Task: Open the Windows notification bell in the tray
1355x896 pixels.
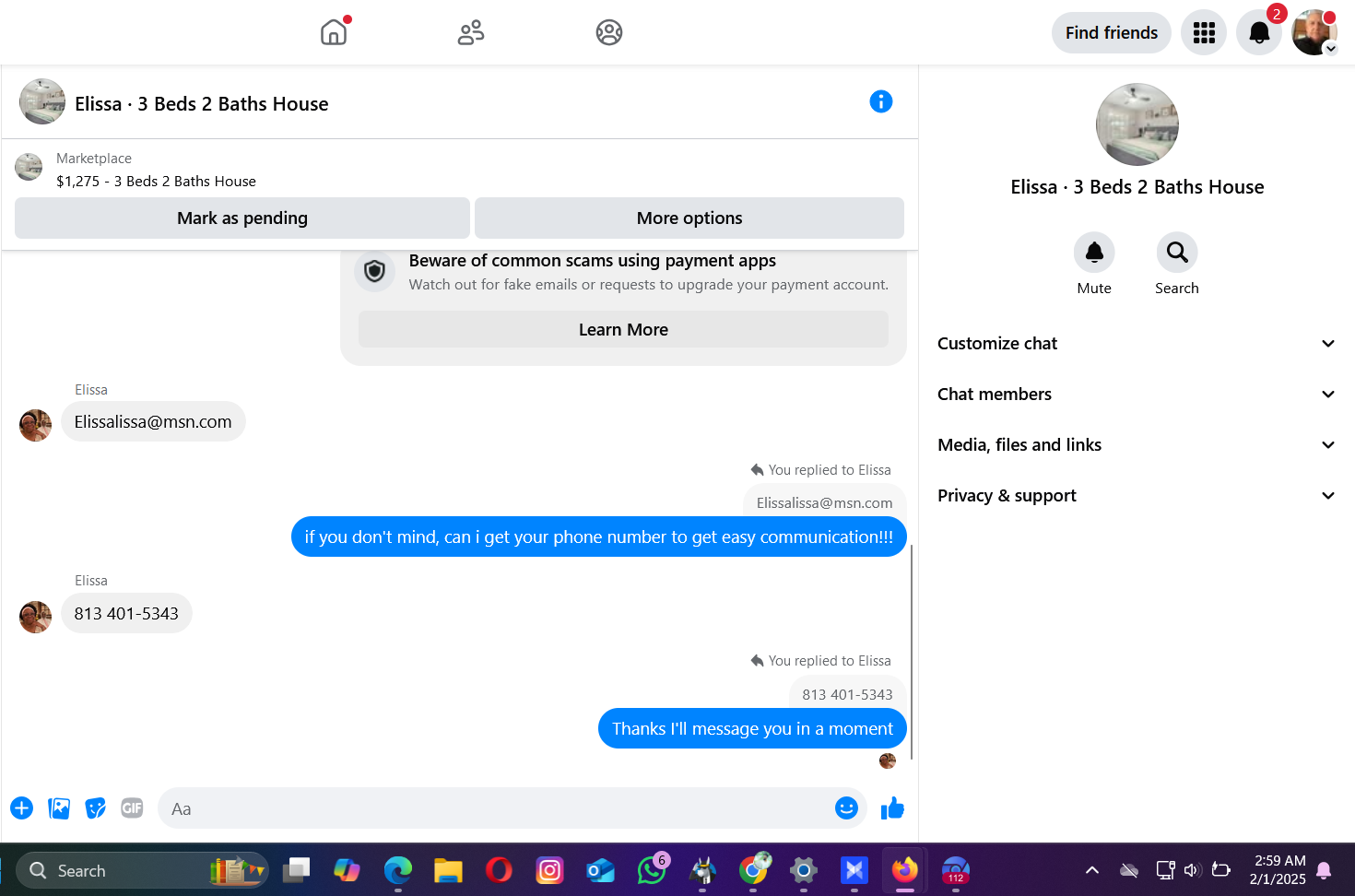Action: pos(1325,870)
